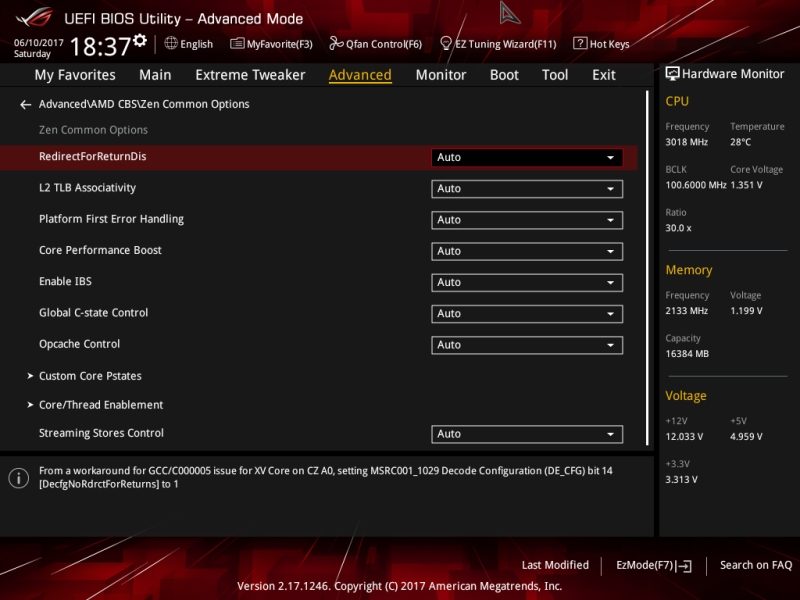Click the memory voltage value 1.199 V
Viewport: 800px width, 600px height.
pos(746,311)
